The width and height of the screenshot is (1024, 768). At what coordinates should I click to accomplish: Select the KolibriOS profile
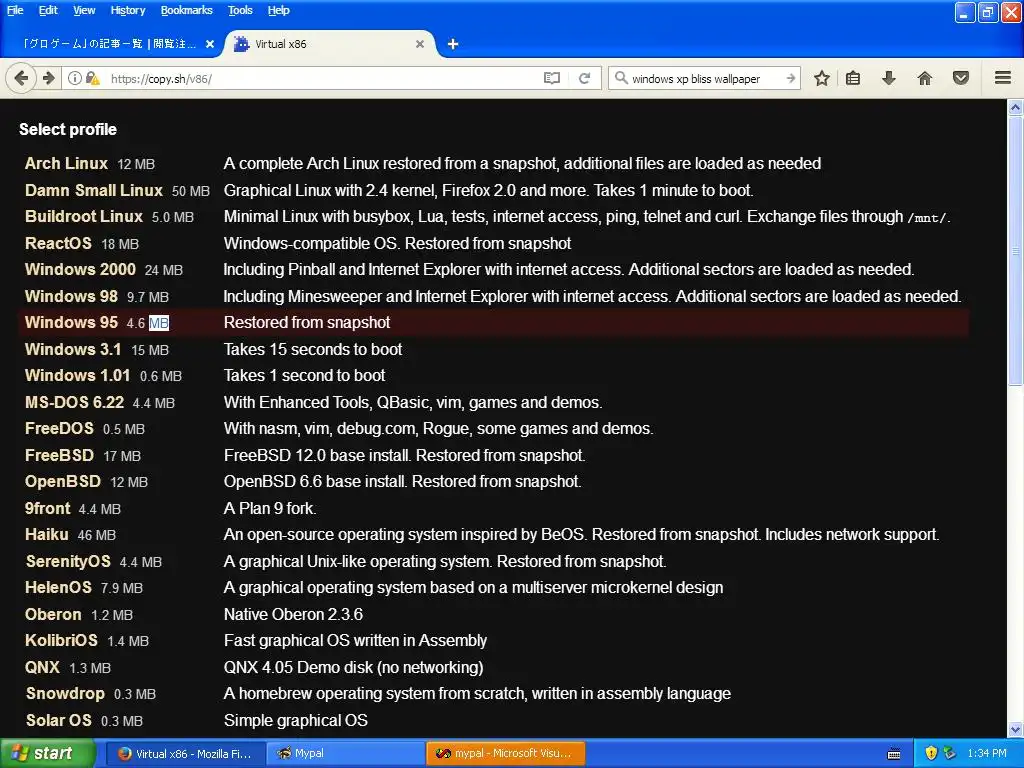61,640
